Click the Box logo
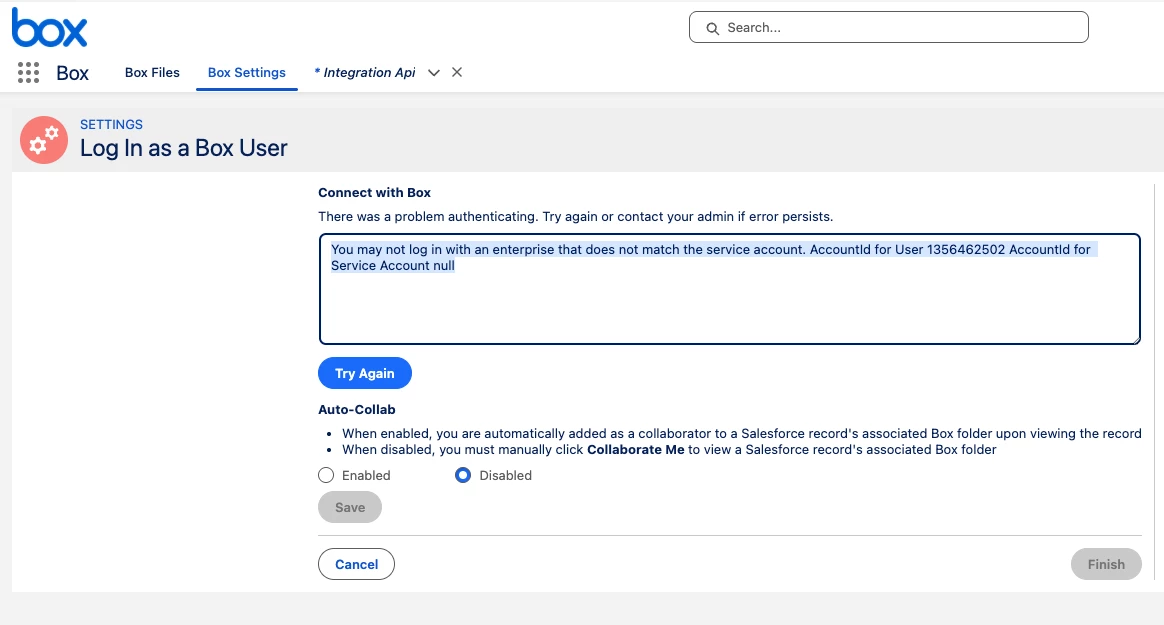Image resolution: width=1164 pixels, height=625 pixels. point(49,28)
